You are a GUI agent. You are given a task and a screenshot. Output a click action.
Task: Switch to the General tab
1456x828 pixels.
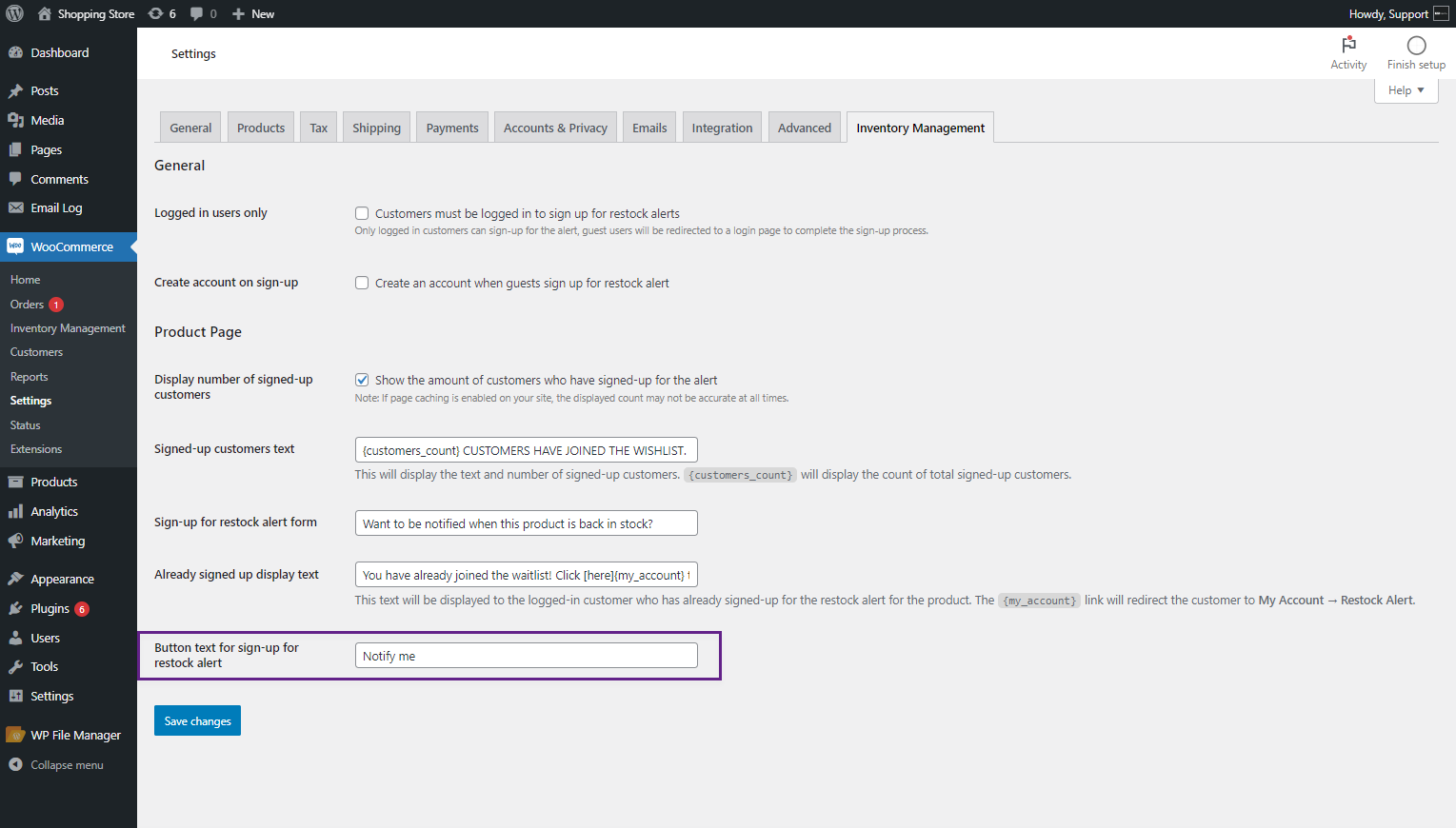[x=190, y=128]
